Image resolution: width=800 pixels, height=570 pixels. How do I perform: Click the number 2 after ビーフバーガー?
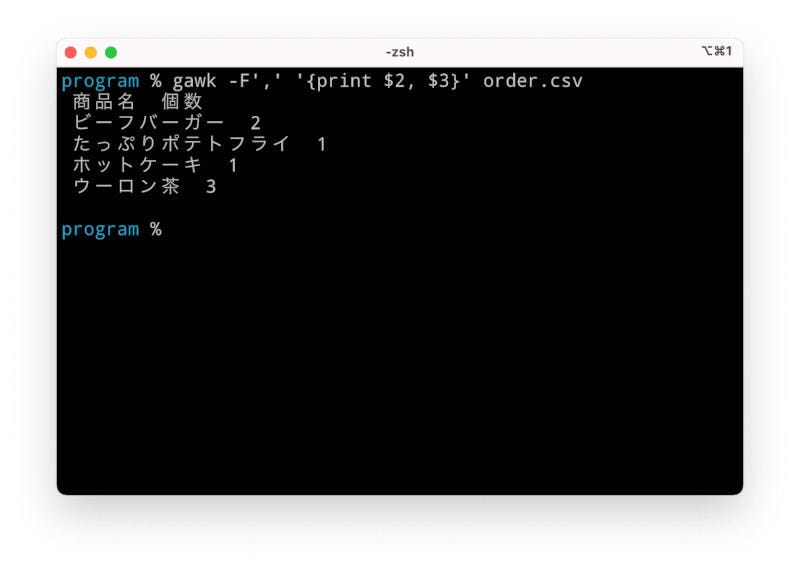256,123
